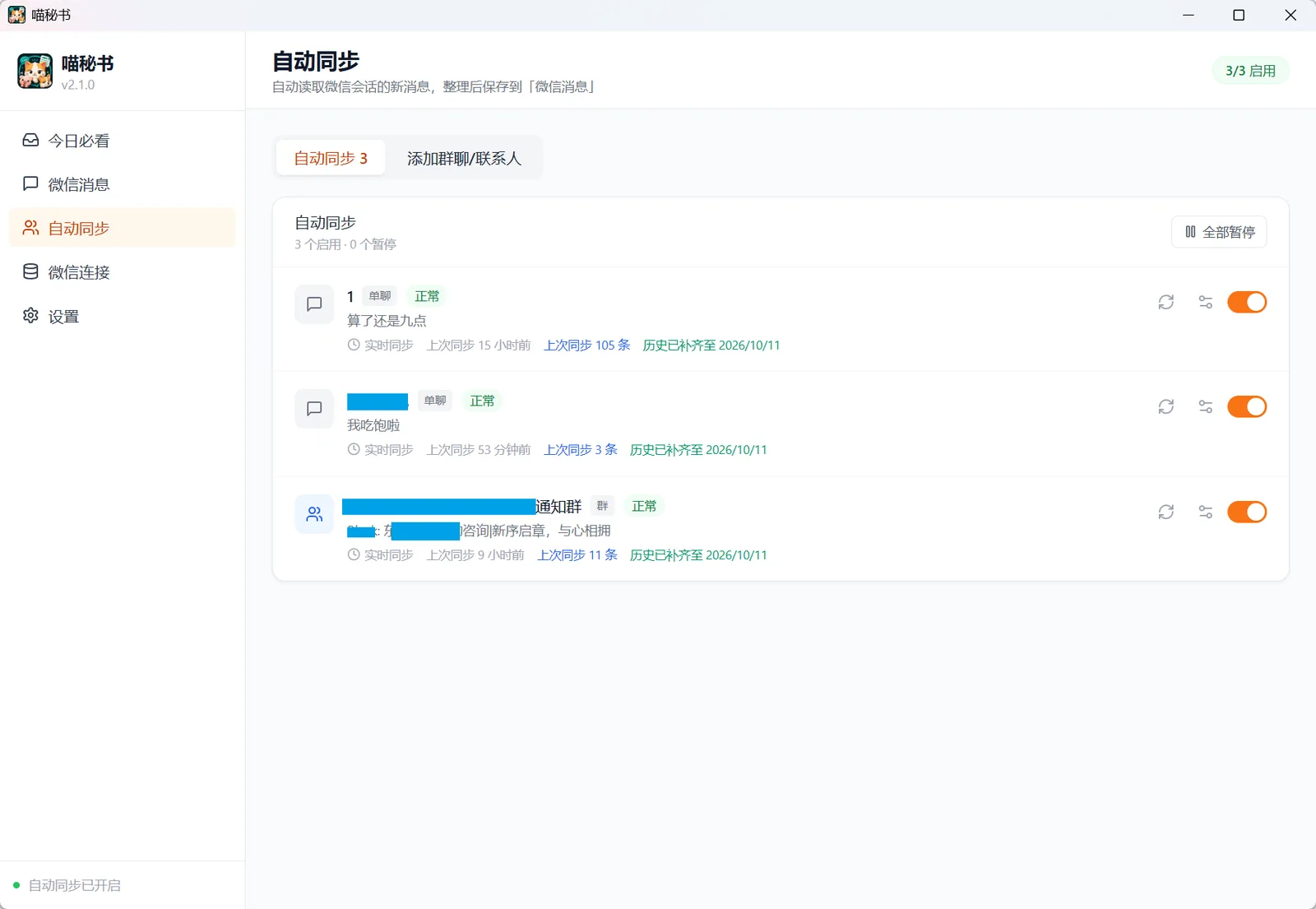The image size is (1316, 909).
Task: Click chat bubble icon of 算了还是九点 row
Action: 314,304
